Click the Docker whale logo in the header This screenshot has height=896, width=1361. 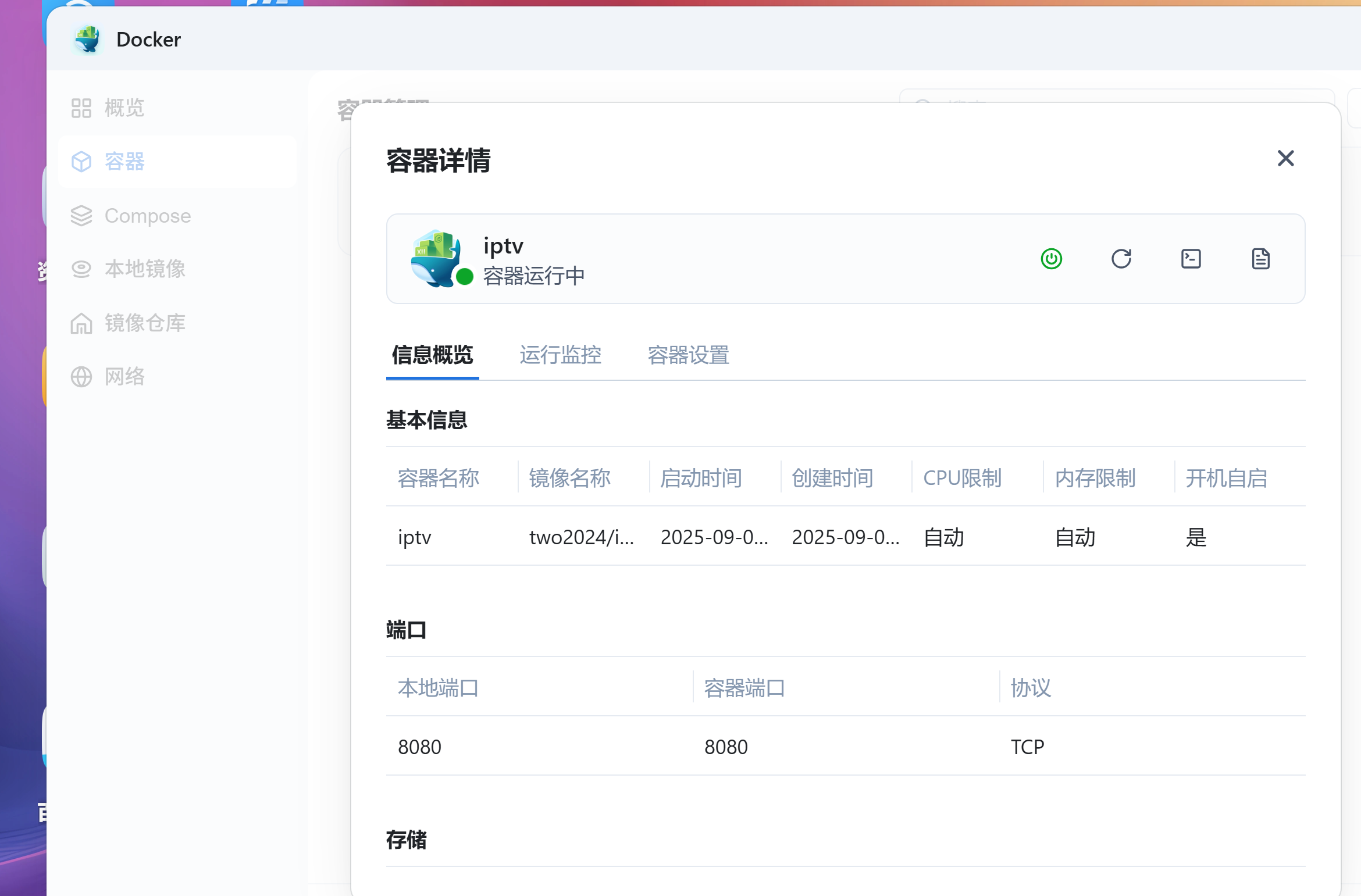[x=87, y=39]
